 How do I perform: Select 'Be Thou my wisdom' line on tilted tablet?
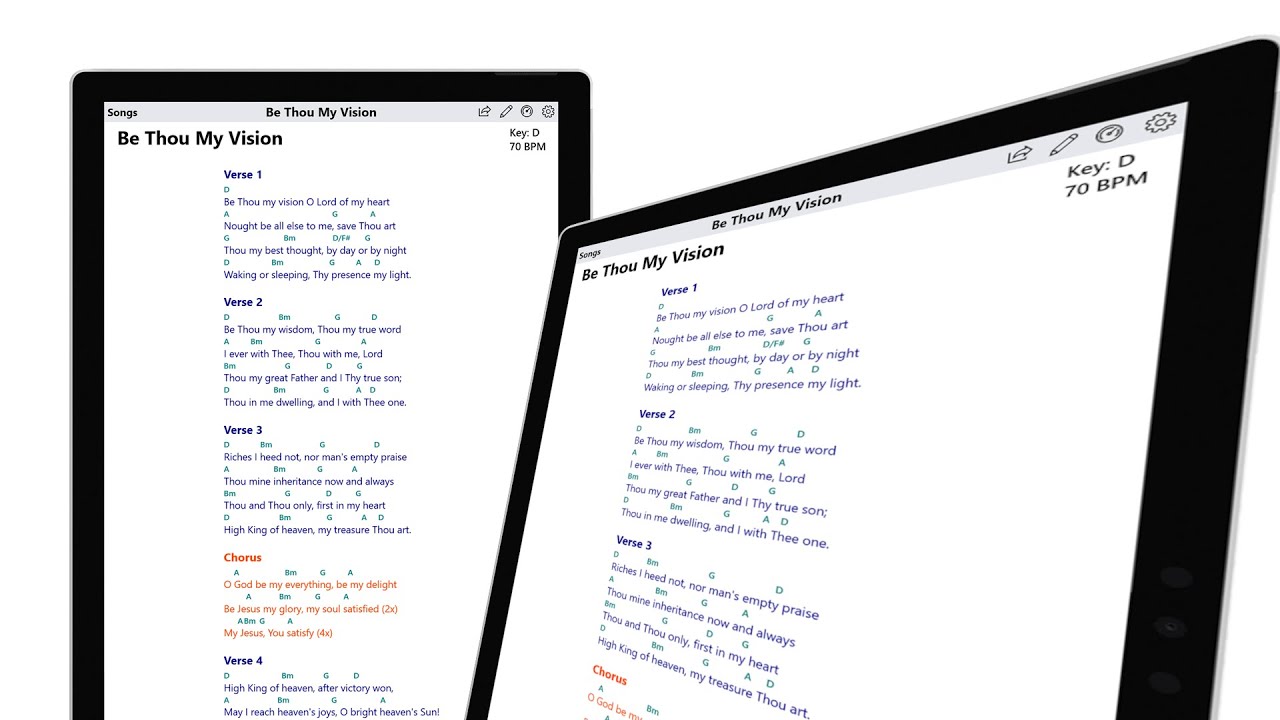click(x=735, y=444)
